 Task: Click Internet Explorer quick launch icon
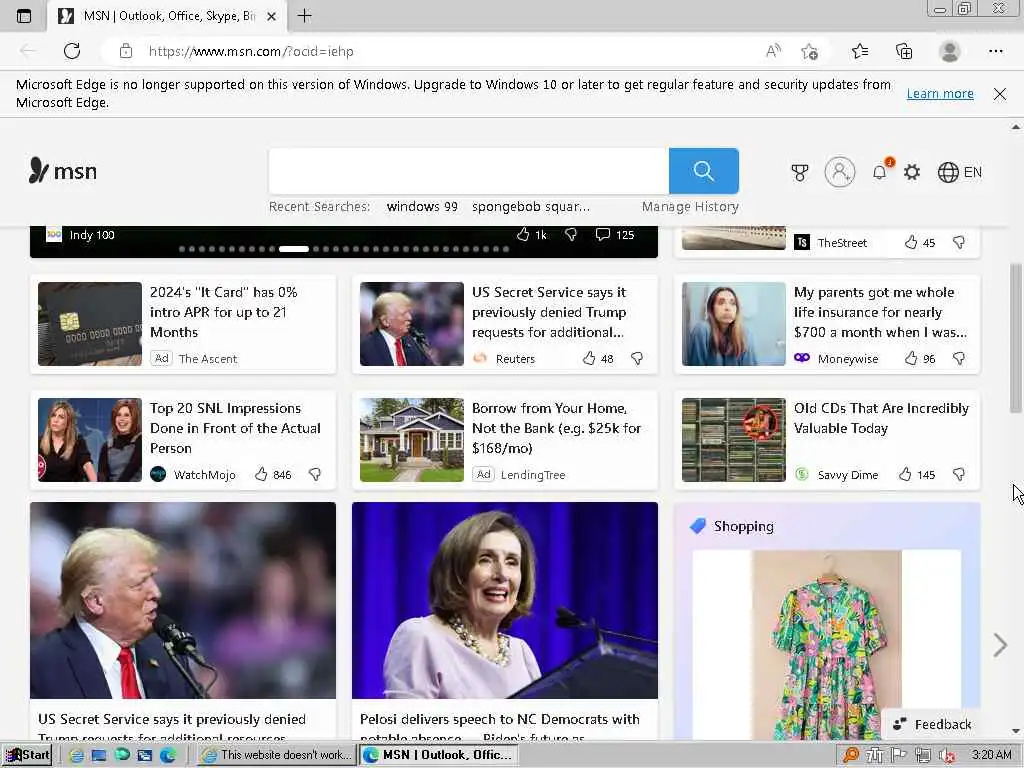(76, 756)
